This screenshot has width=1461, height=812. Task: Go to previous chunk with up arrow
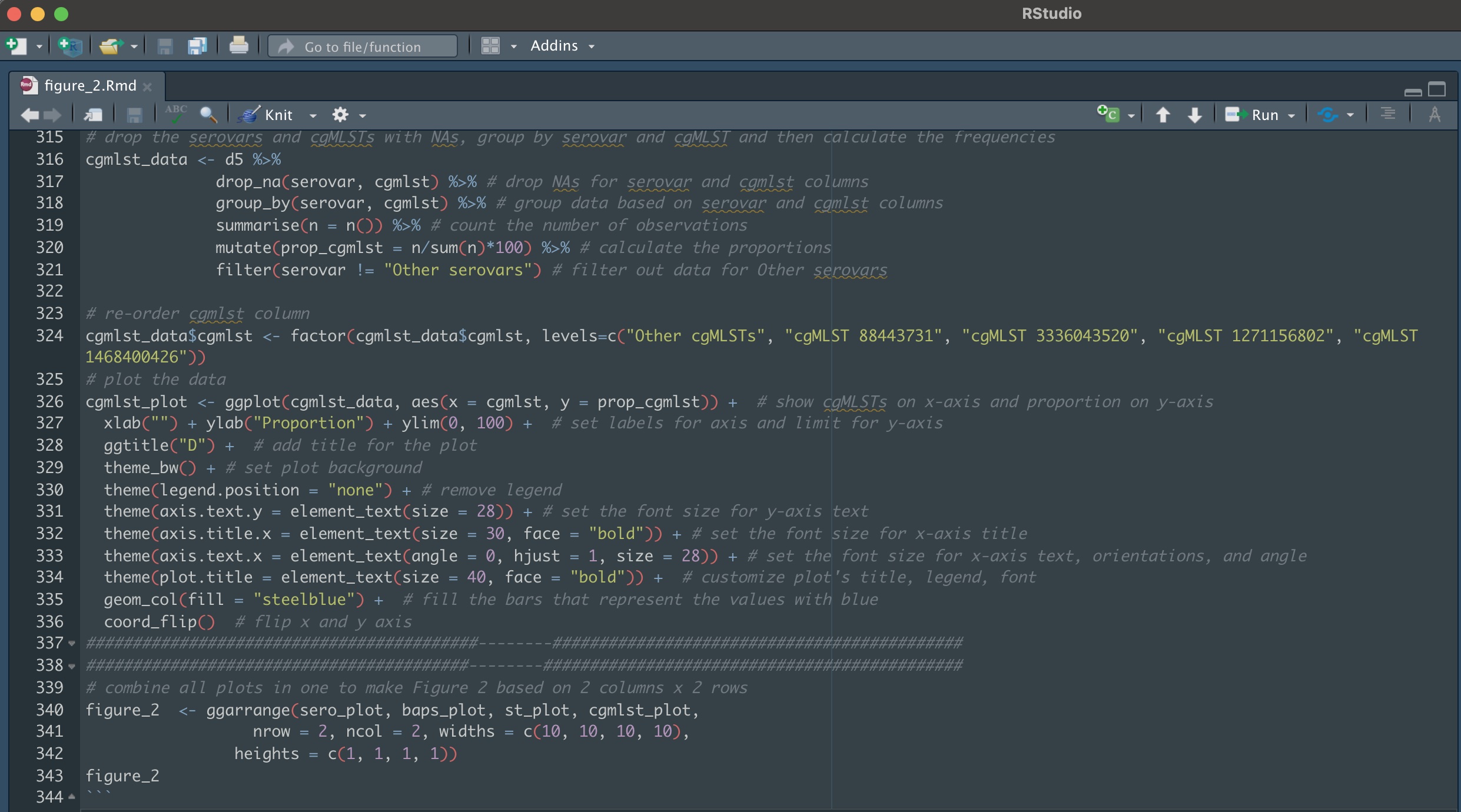(x=1163, y=115)
